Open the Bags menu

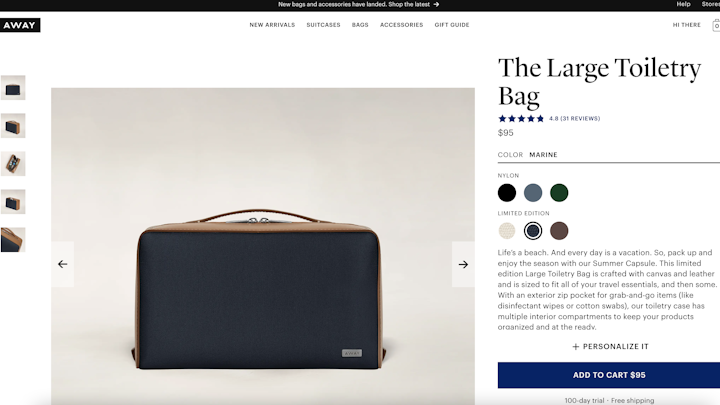(x=360, y=25)
